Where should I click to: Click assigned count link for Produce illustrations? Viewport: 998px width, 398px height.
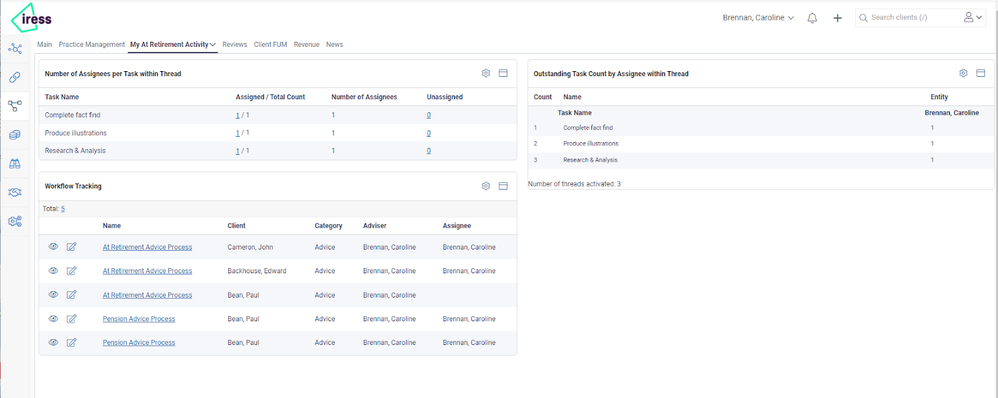tap(237, 133)
